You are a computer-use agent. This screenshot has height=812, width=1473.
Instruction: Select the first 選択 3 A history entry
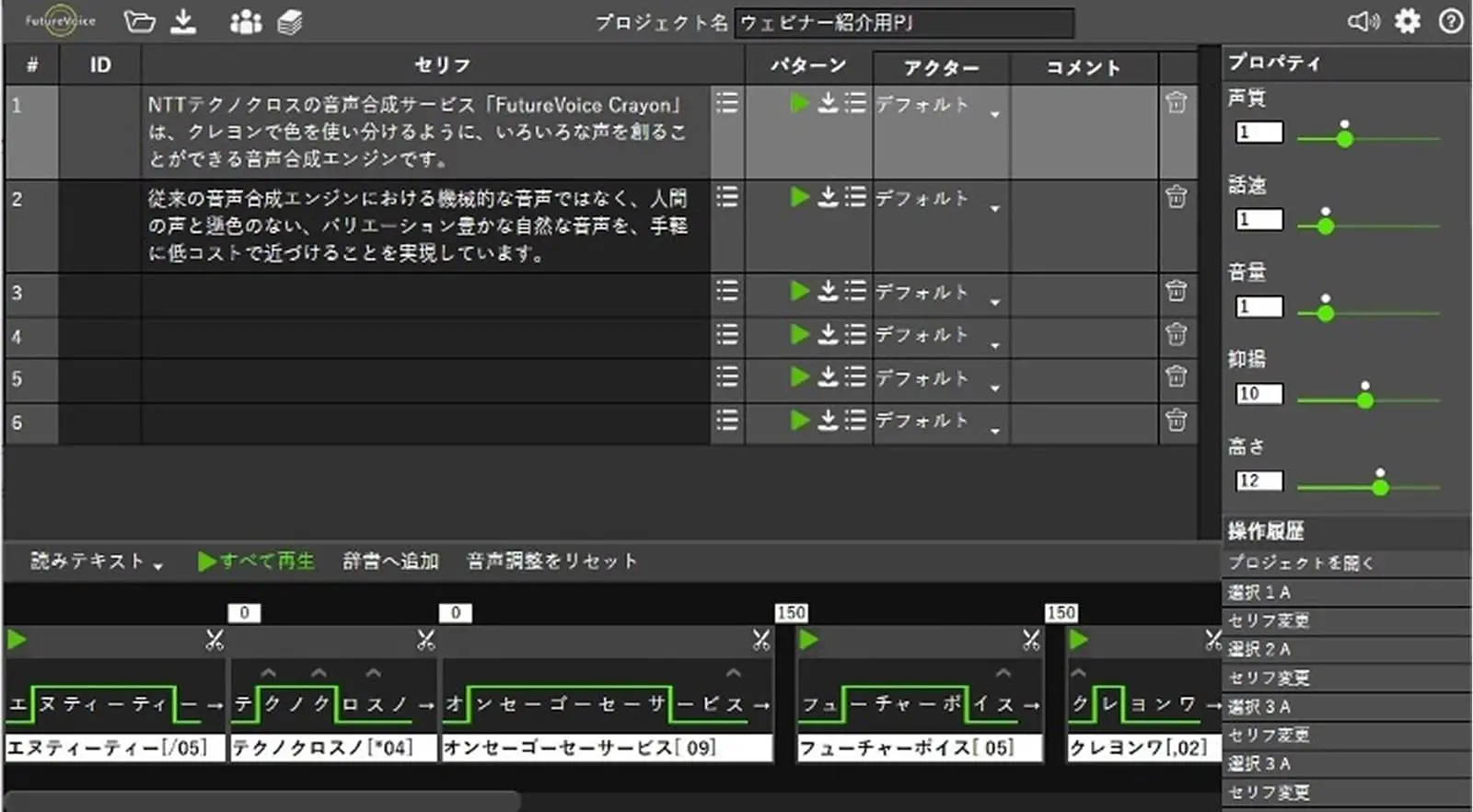(x=1345, y=707)
